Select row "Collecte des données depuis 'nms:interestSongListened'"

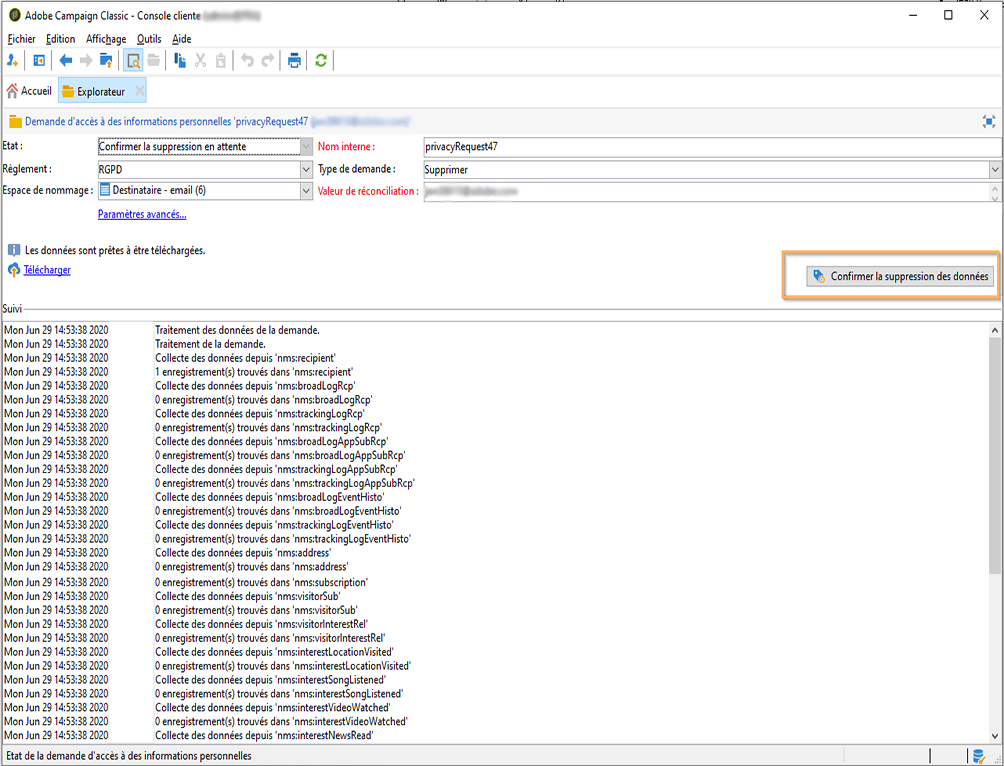(270, 680)
